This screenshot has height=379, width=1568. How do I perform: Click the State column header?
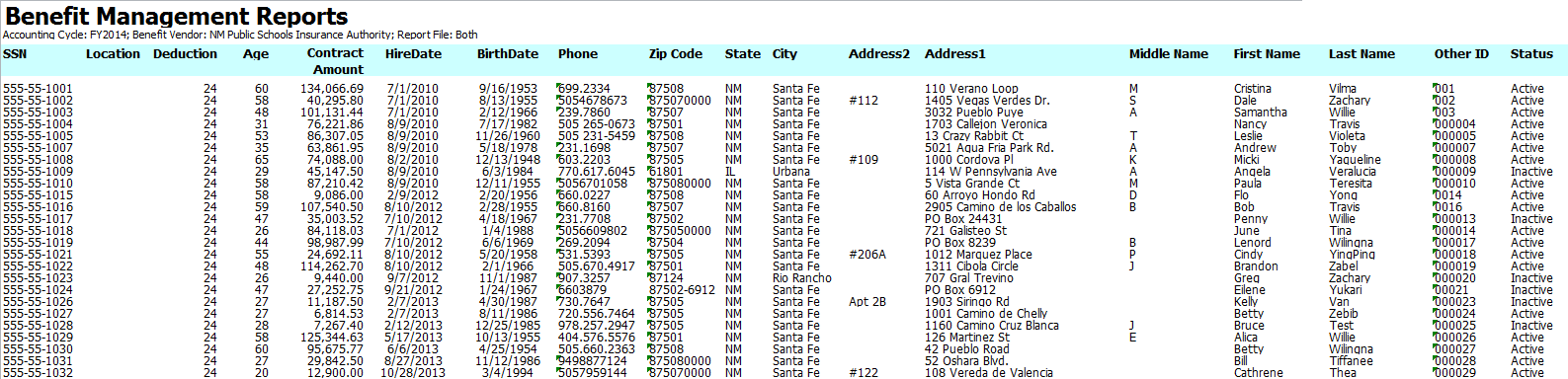[x=743, y=54]
